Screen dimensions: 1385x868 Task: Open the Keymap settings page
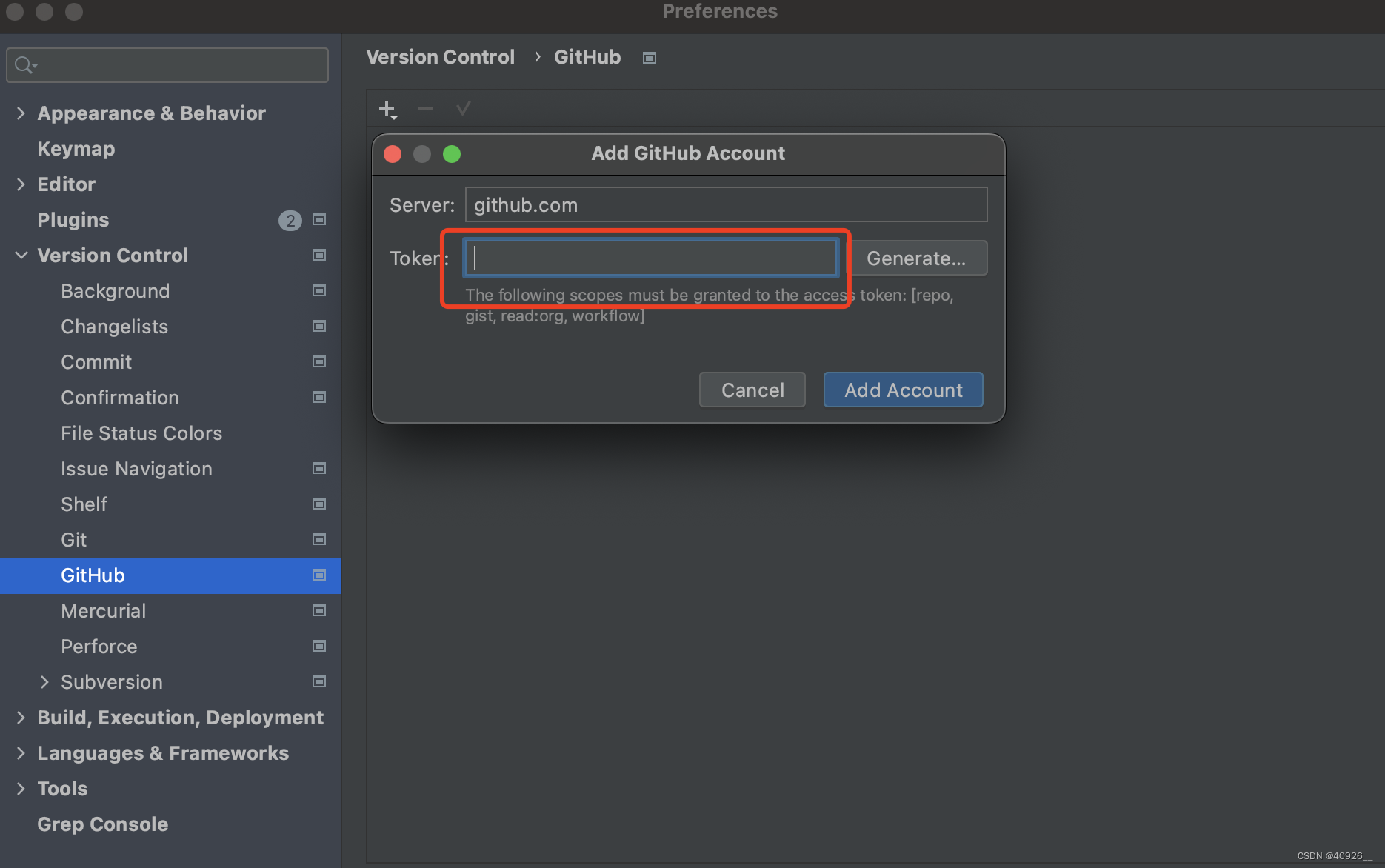click(76, 149)
